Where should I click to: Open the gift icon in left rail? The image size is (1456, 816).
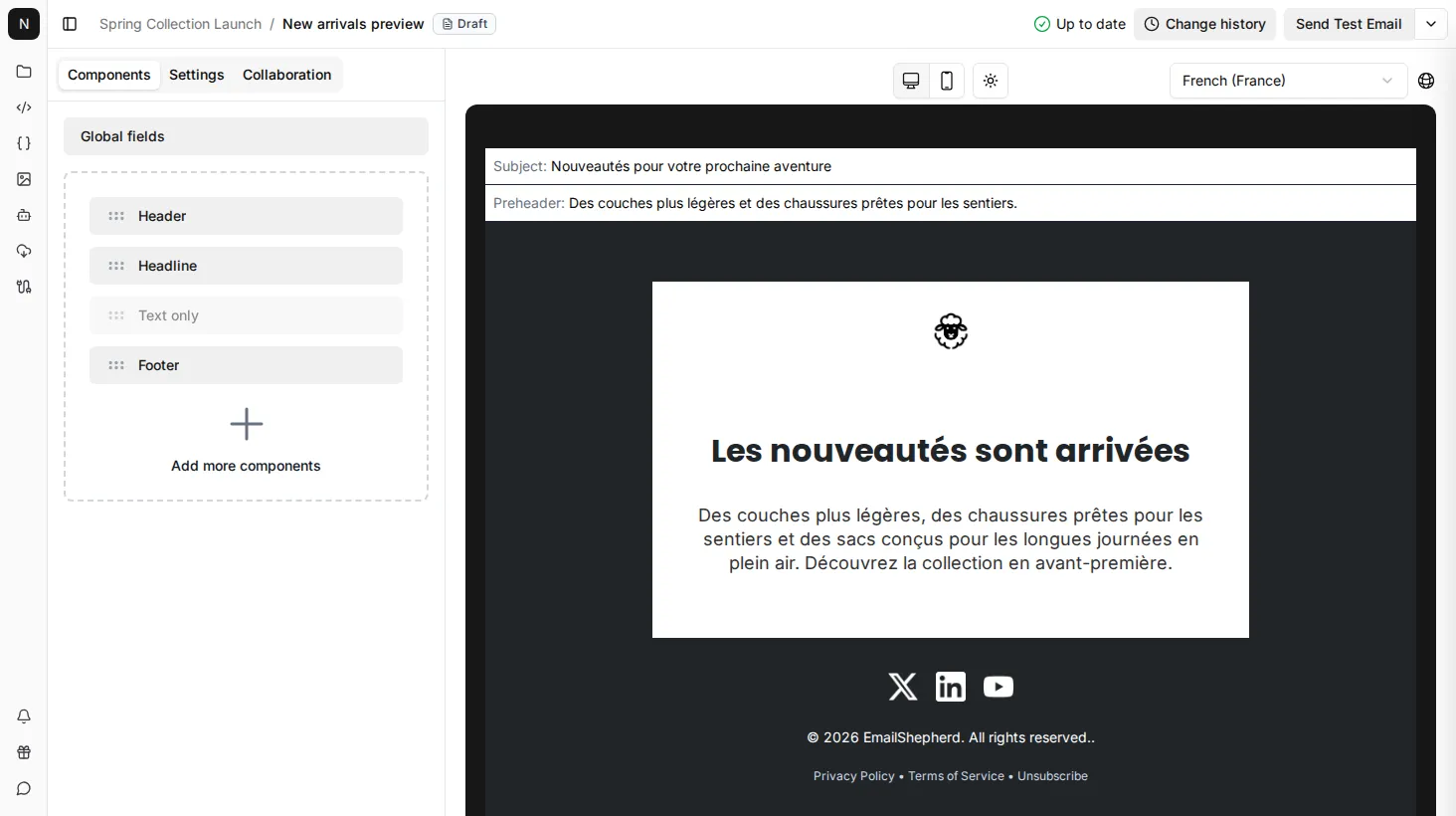click(x=24, y=752)
